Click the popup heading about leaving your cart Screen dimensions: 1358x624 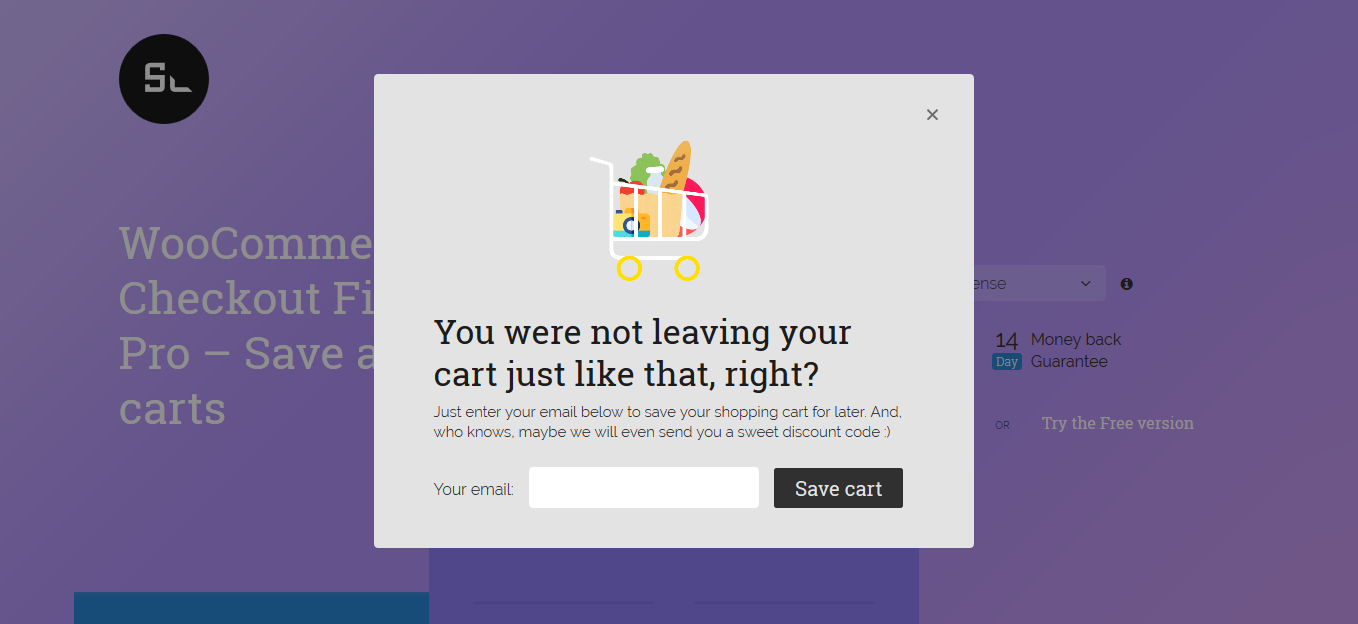click(x=642, y=353)
